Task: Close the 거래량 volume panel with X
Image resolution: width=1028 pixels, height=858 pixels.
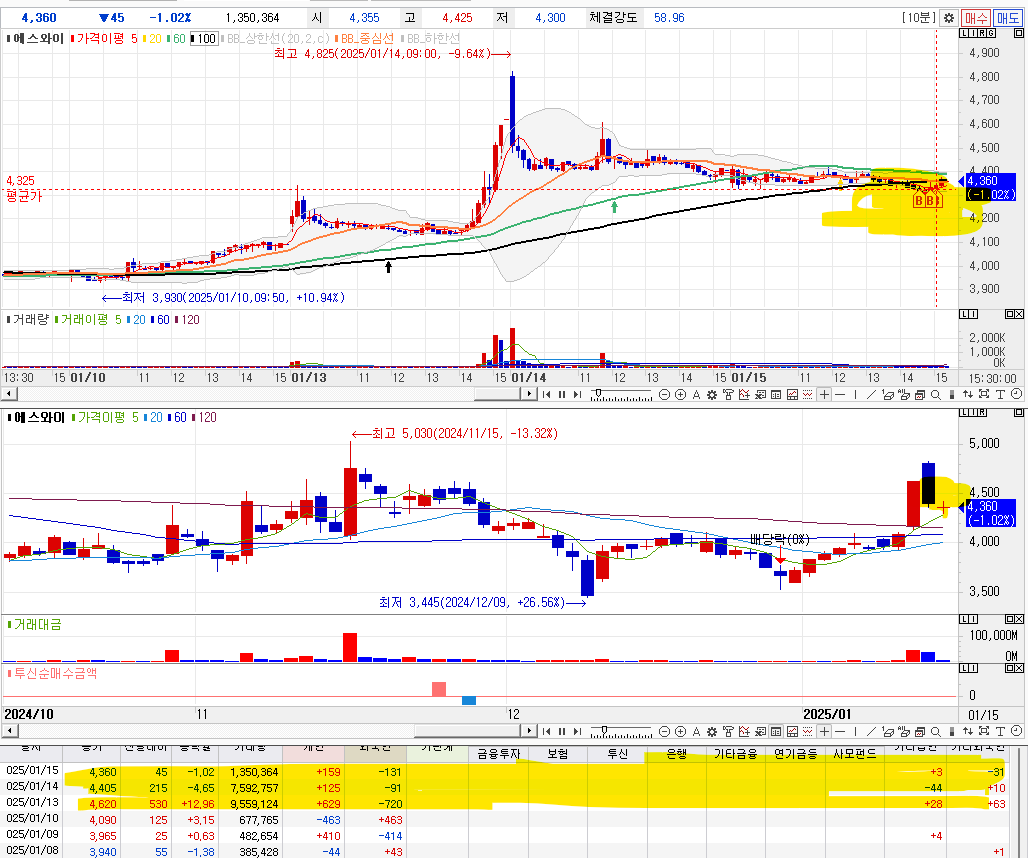Action: coord(1019,314)
